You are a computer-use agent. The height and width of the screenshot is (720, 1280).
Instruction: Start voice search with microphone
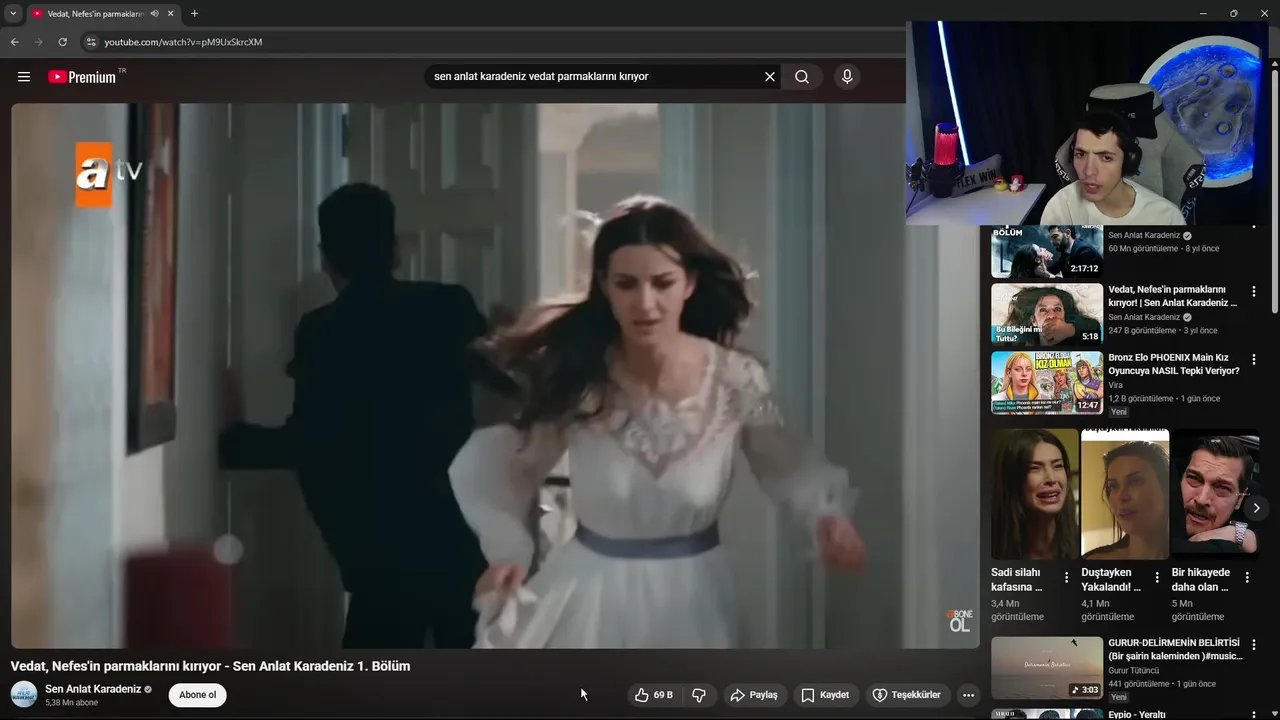coord(847,77)
